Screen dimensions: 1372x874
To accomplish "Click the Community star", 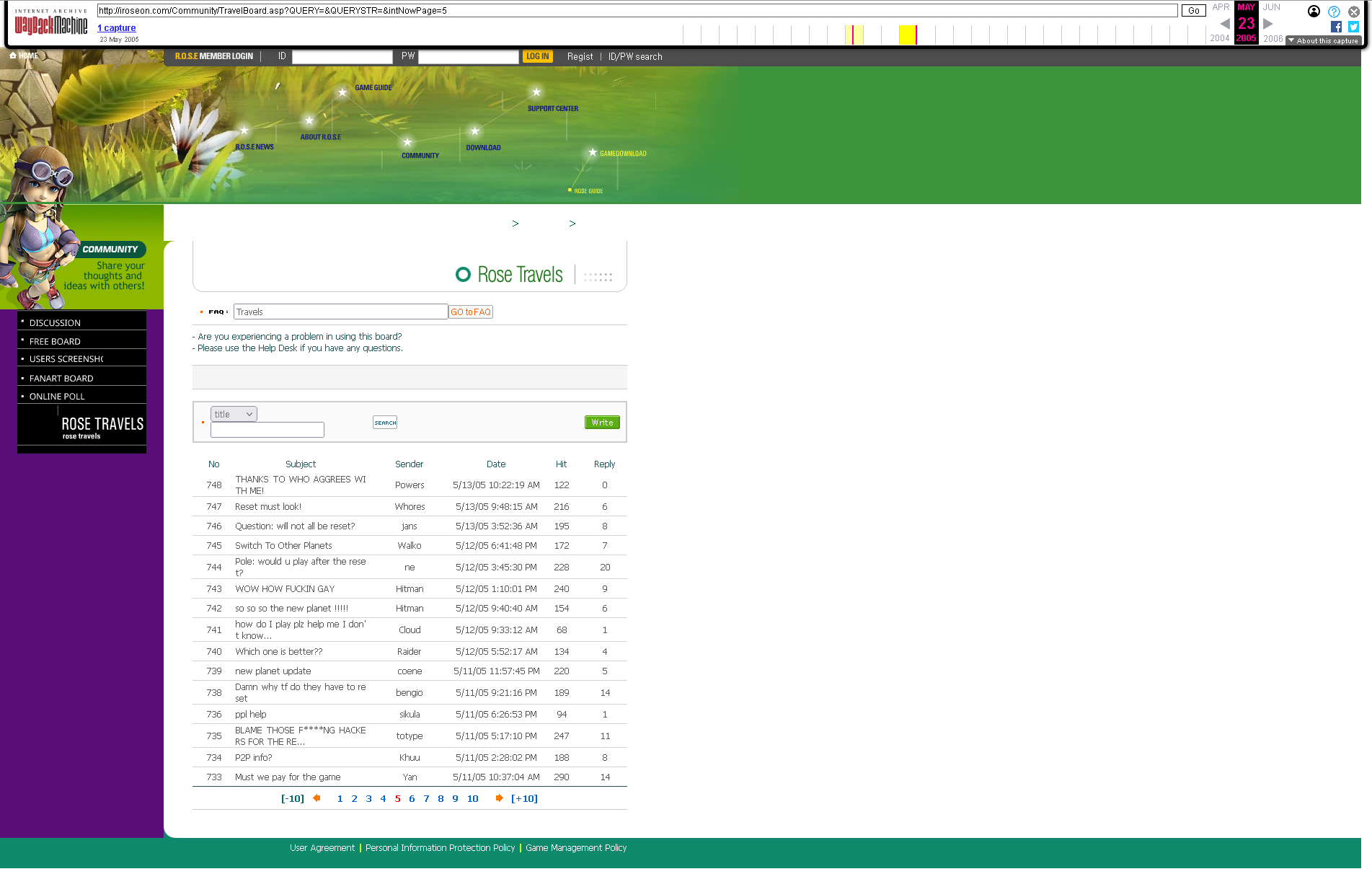I will (407, 142).
